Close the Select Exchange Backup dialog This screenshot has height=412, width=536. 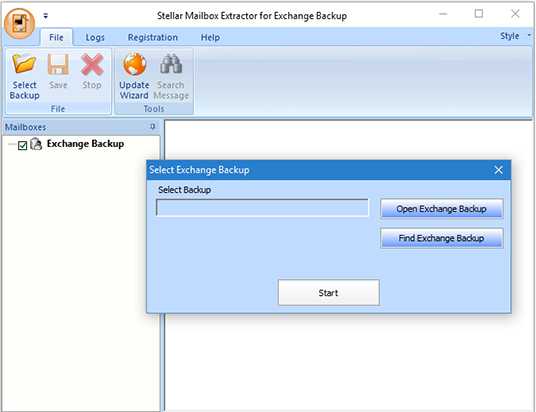[498, 170]
